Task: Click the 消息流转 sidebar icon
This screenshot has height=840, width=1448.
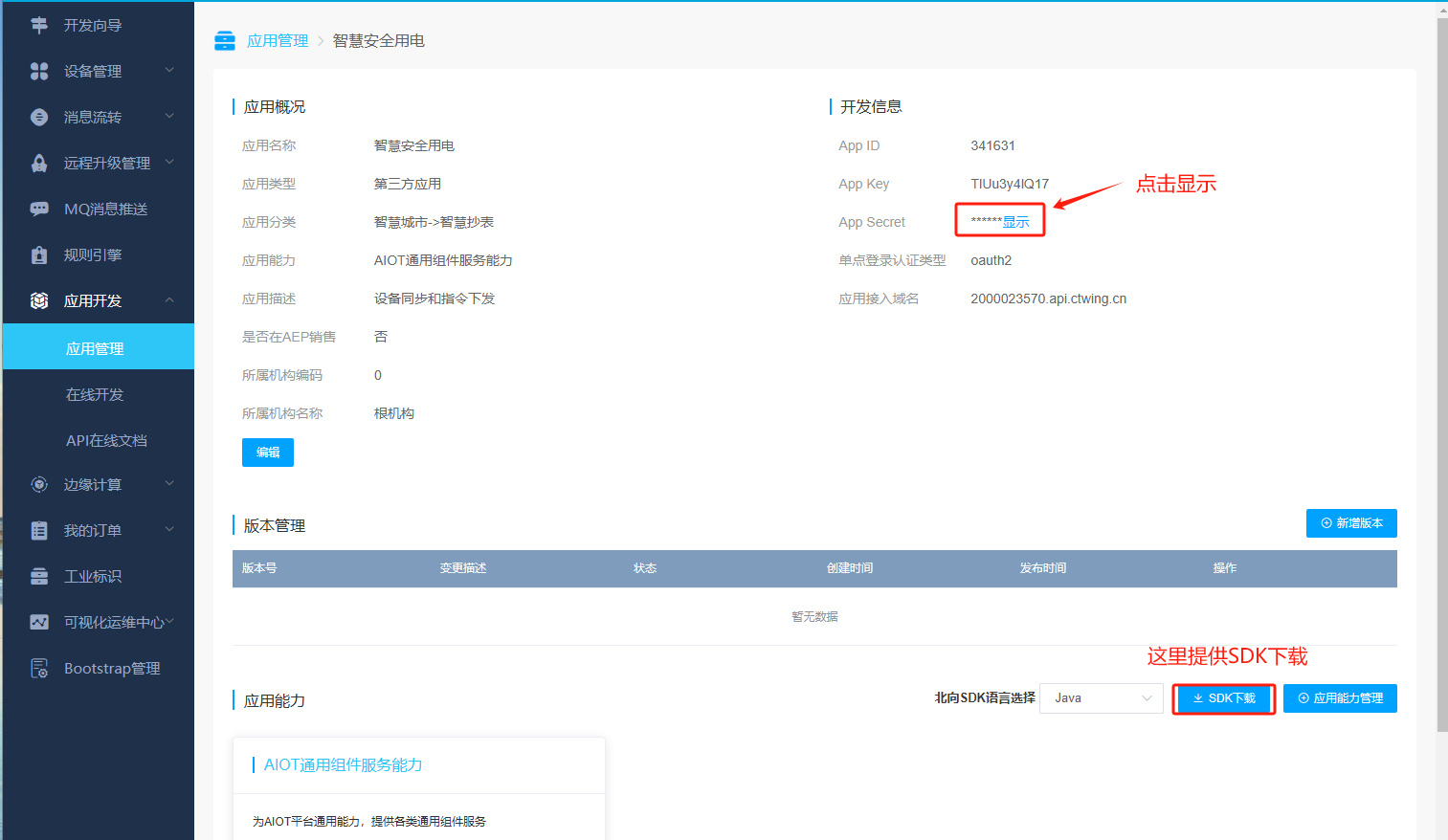Action: (39, 118)
